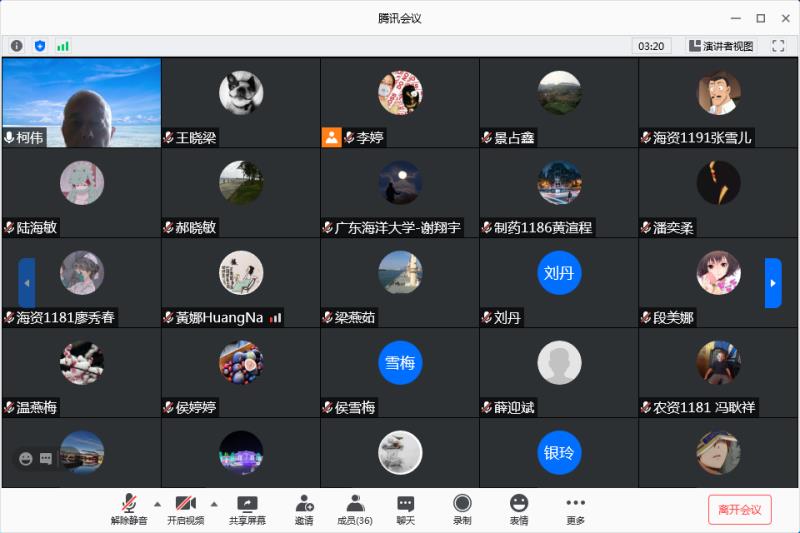Image resolution: width=800 pixels, height=533 pixels.
Task: Go to previous page of participants
Action: coord(27,283)
